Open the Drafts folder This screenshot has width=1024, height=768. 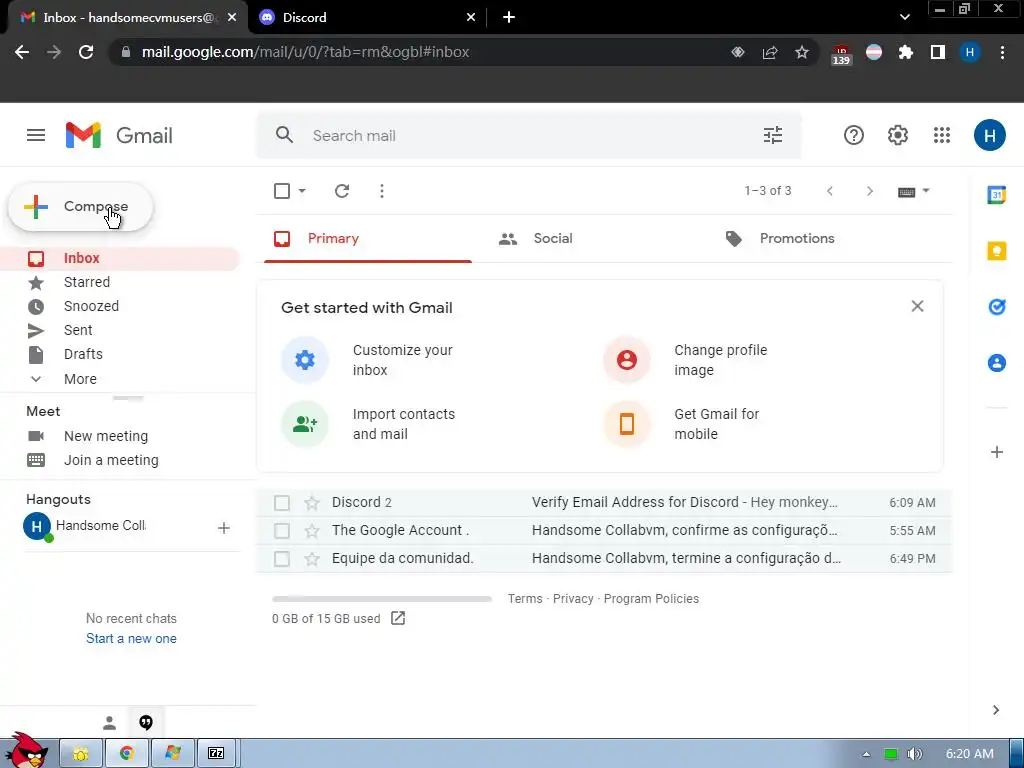pos(83,354)
